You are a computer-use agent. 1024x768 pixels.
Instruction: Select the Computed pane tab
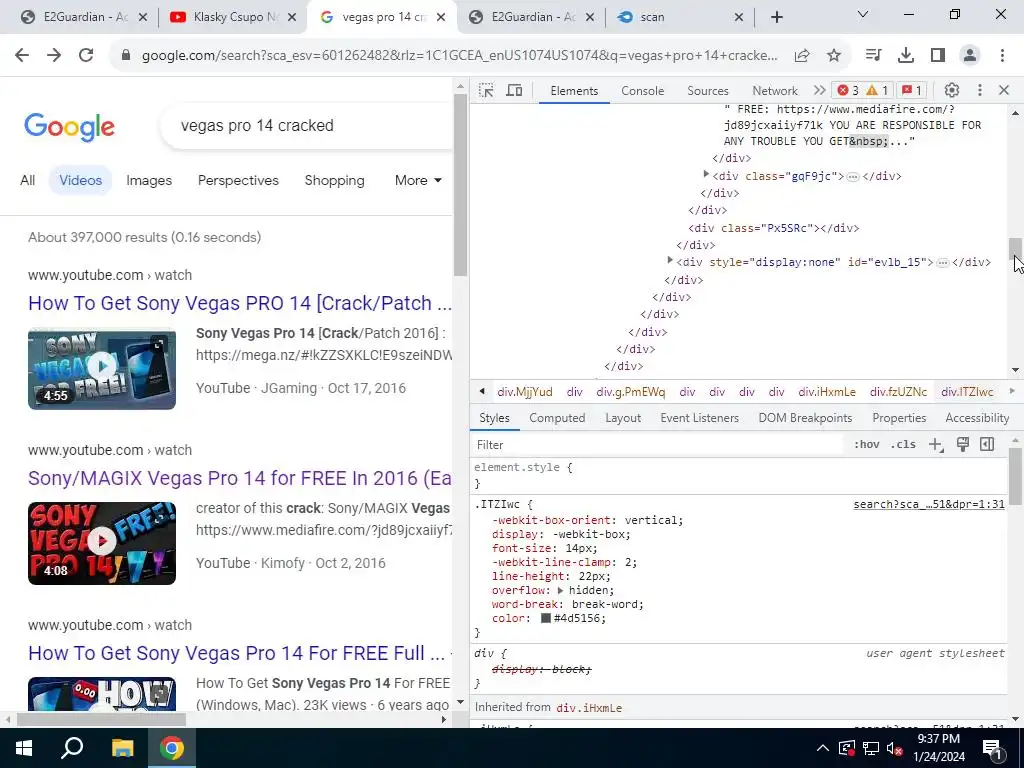(557, 418)
